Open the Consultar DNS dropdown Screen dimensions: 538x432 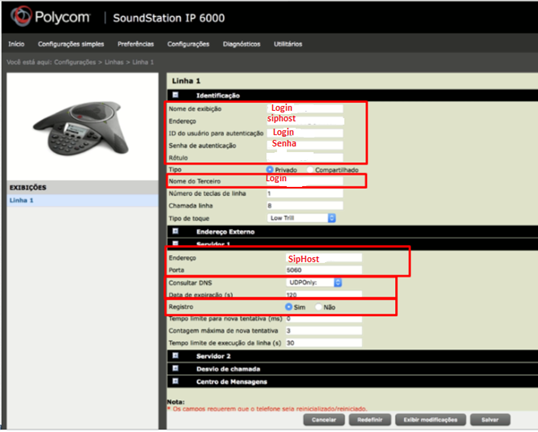pyautogui.click(x=314, y=282)
